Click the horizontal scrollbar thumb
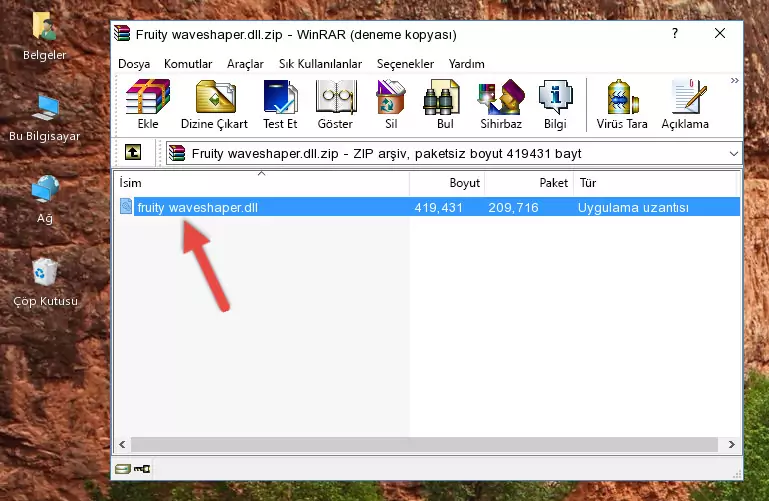Screen dimensions: 769x501 click(424, 444)
